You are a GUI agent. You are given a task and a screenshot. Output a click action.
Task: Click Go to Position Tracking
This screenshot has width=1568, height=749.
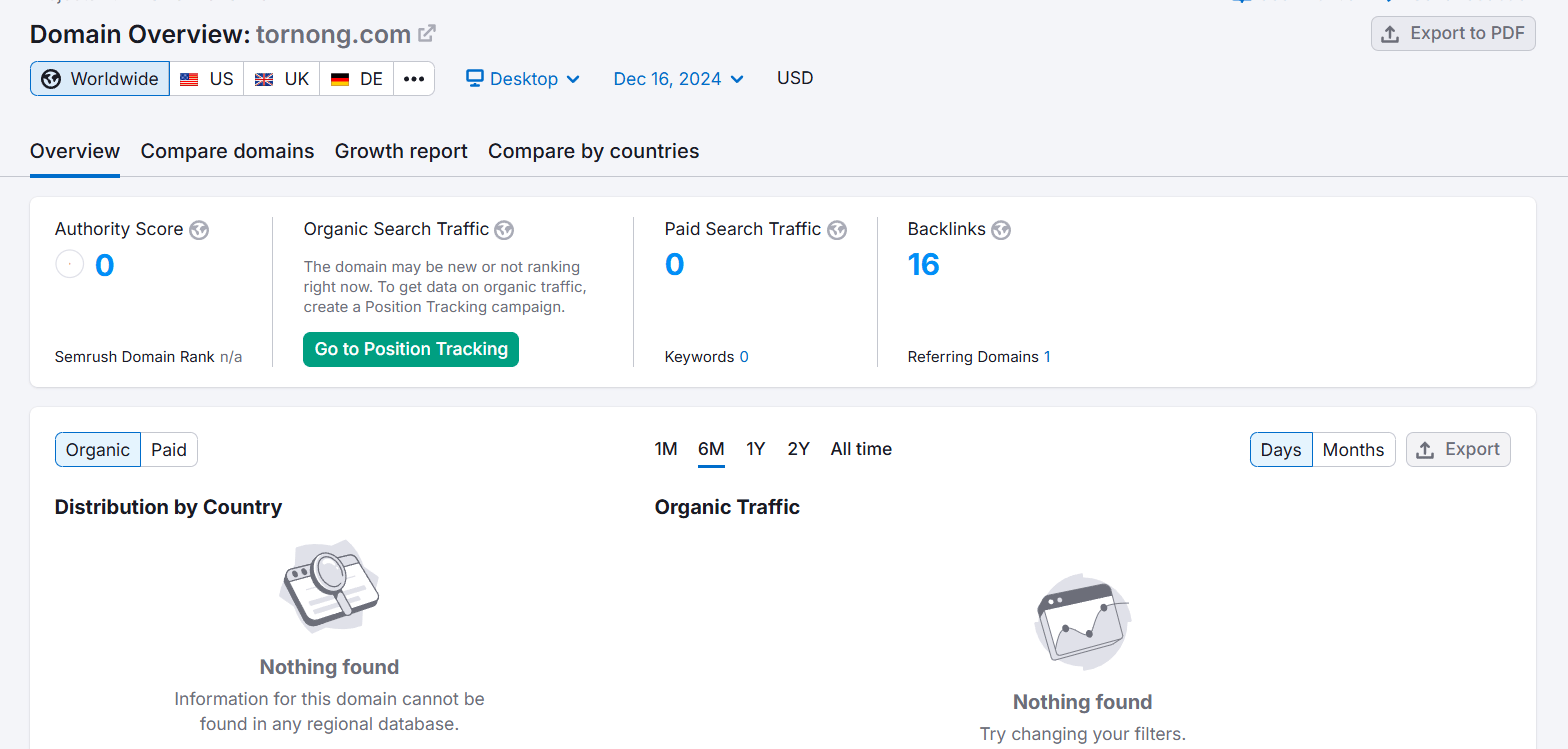[411, 349]
